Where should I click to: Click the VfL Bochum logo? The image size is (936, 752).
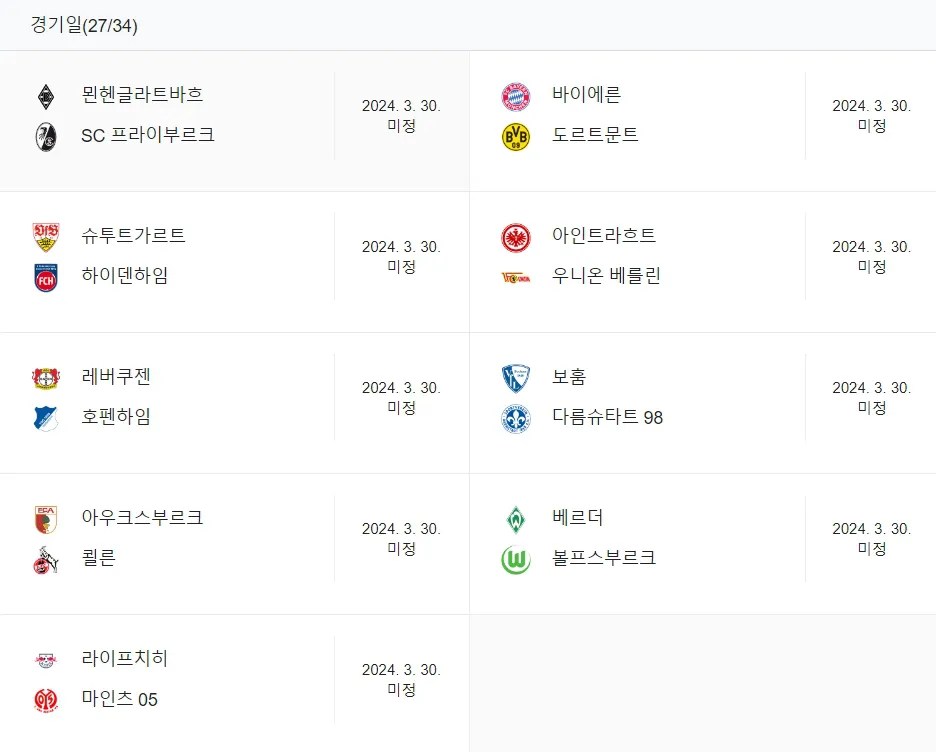pos(516,378)
